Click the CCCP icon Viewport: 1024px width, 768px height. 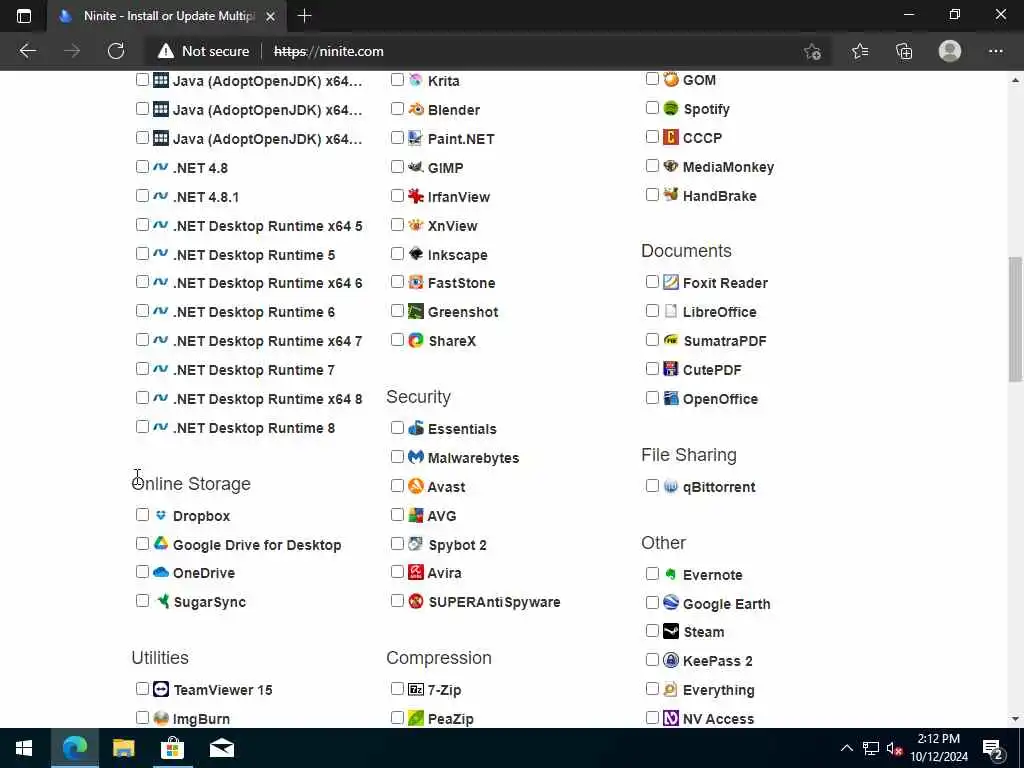671,137
